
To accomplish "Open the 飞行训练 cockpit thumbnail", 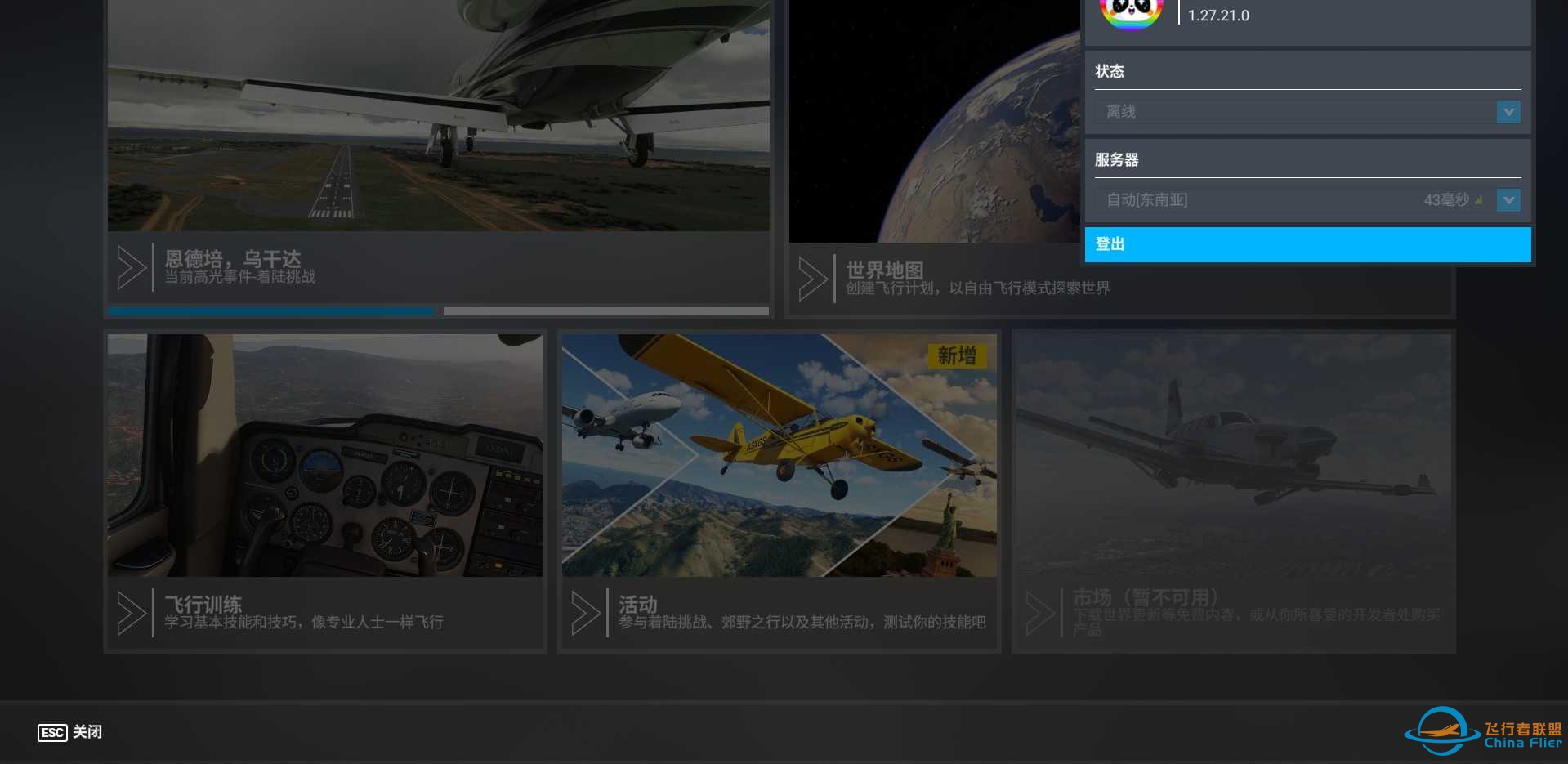I will tap(325, 455).
